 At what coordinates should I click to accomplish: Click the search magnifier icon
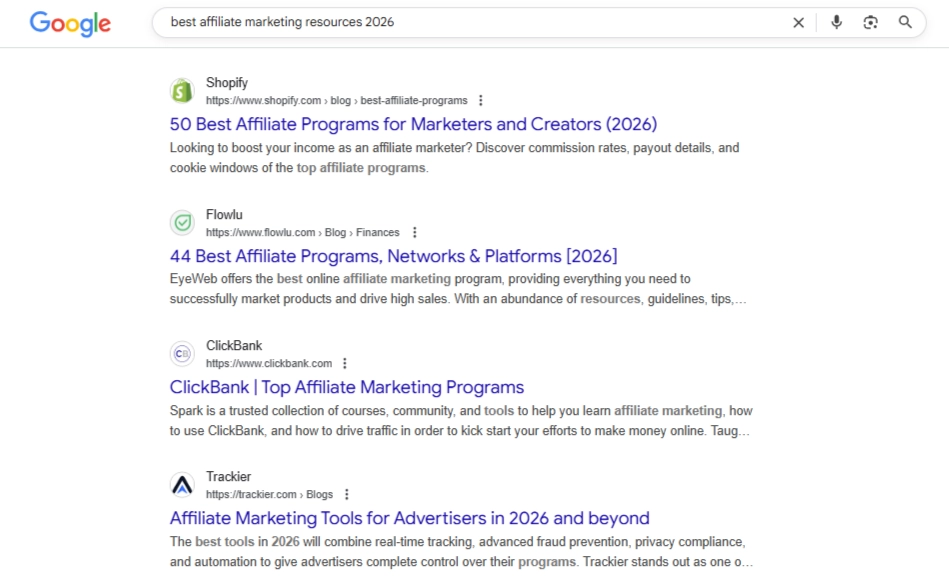tap(904, 22)
